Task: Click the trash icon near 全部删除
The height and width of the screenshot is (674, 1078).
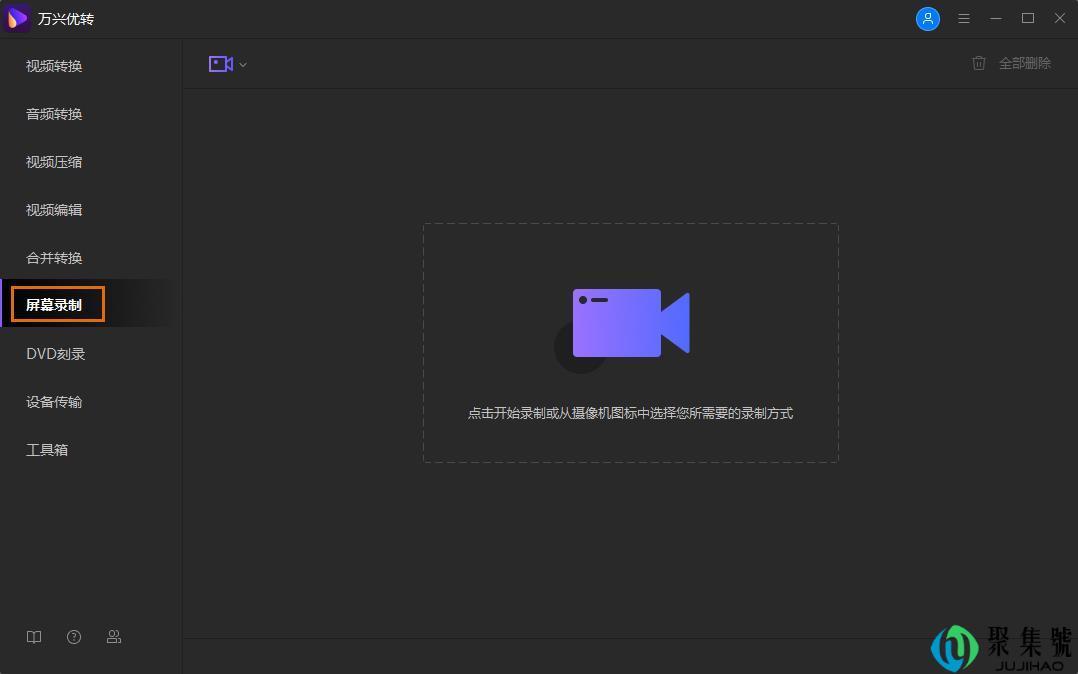Action: coord(978,62)
